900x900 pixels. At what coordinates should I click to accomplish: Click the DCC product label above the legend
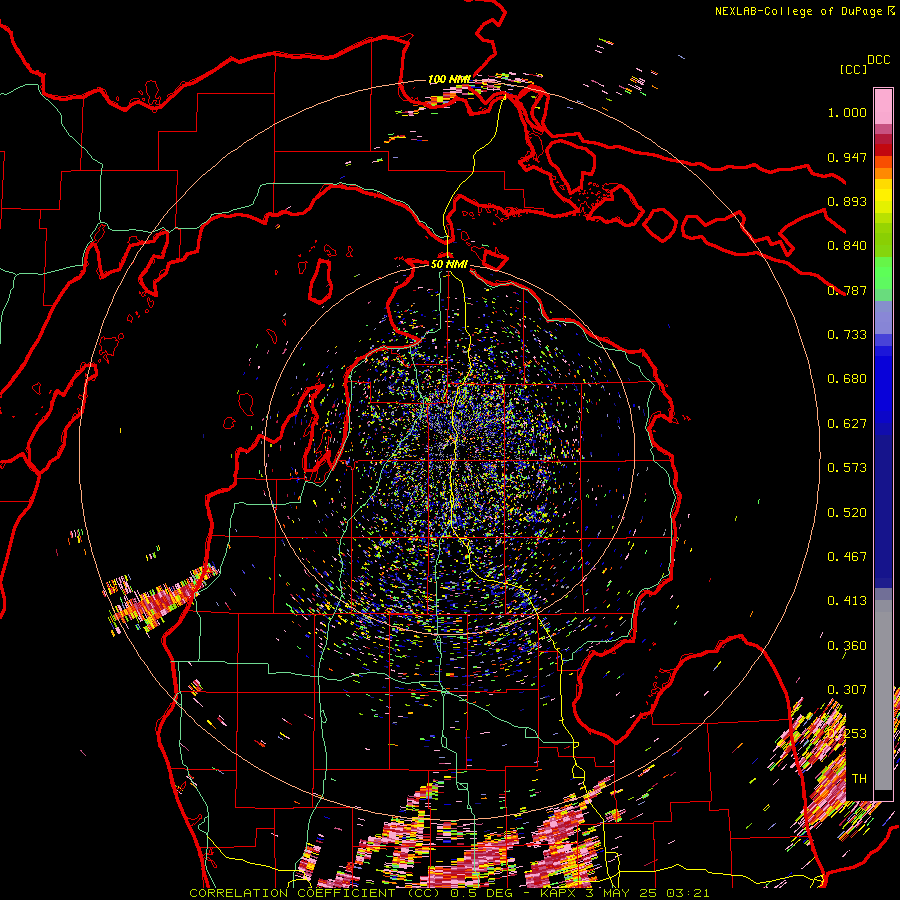point(879,60)
